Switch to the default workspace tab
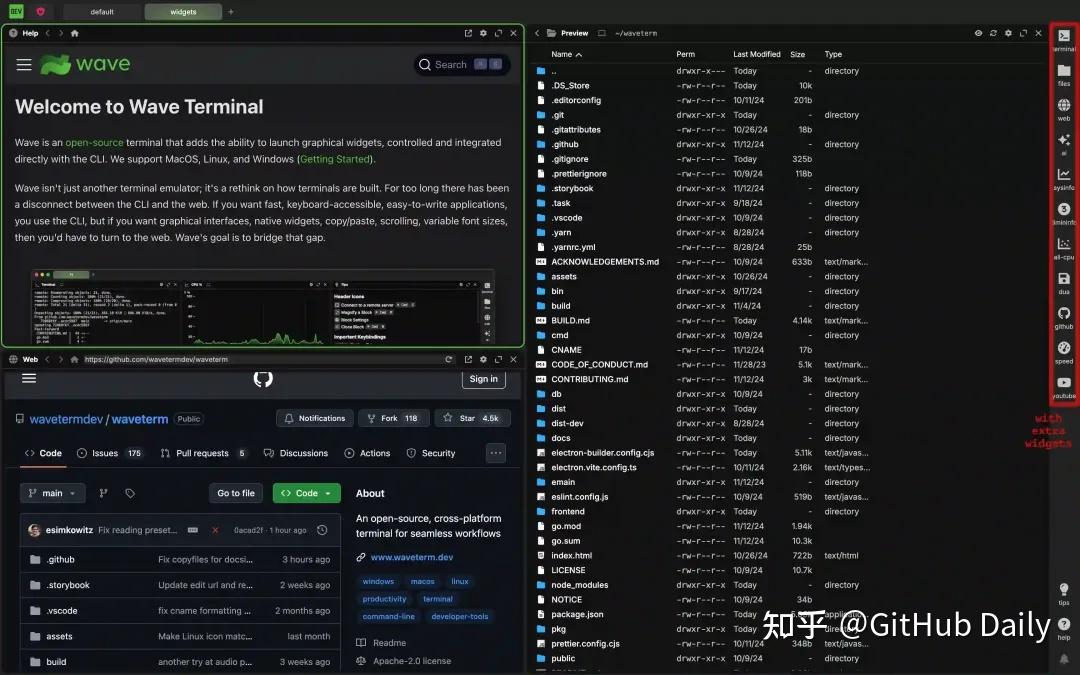Screen dimensions: 1080x675 (102, 12)
